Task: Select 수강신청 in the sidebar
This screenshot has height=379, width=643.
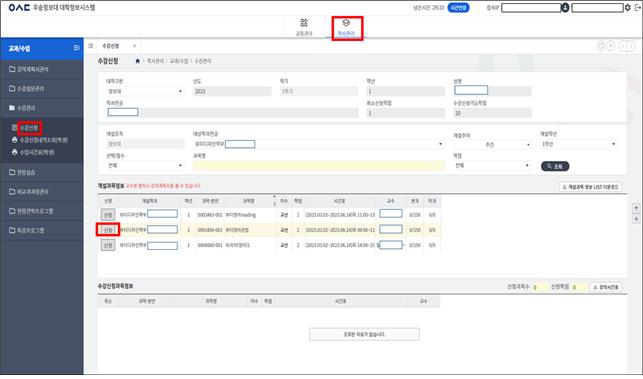Action: [x=29, y=128]
